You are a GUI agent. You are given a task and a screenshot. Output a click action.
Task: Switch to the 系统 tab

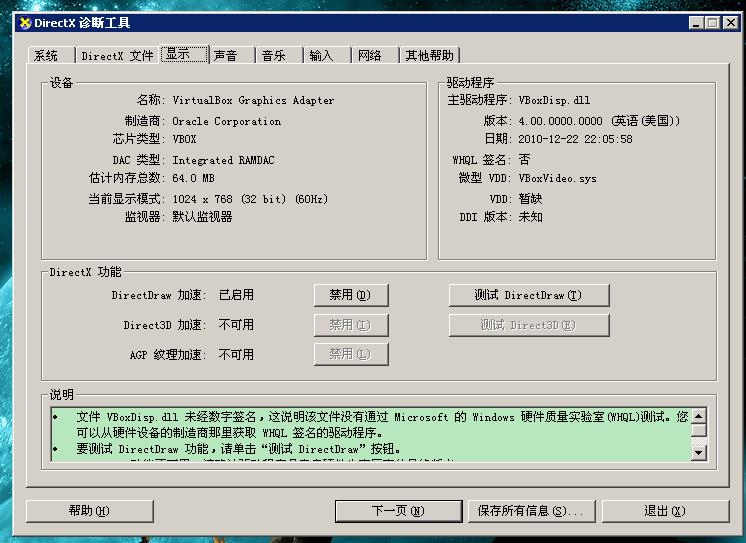51,55
